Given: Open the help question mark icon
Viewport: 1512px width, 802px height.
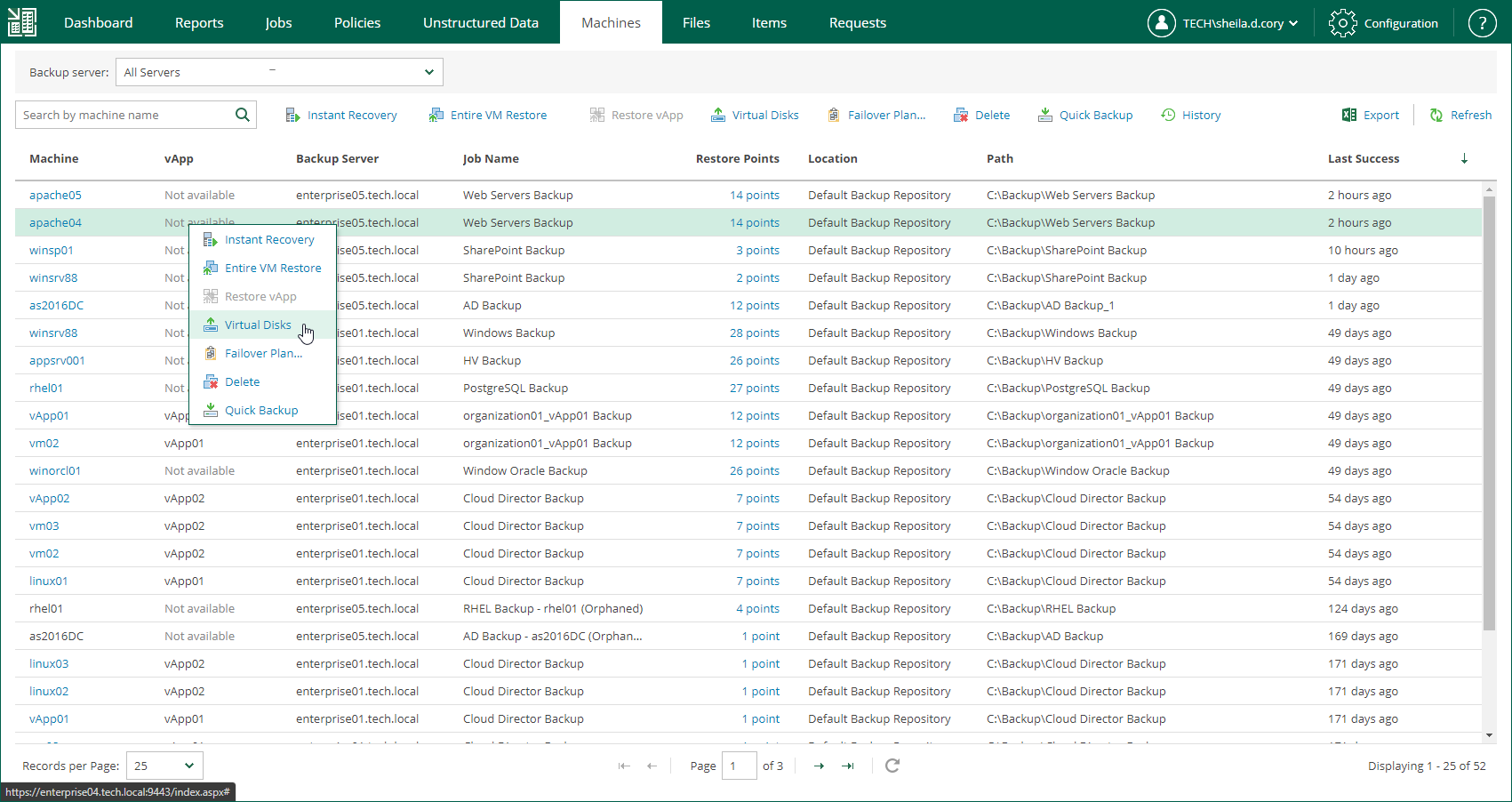Looking at the screenshot, I should (x=1482, y=23).
